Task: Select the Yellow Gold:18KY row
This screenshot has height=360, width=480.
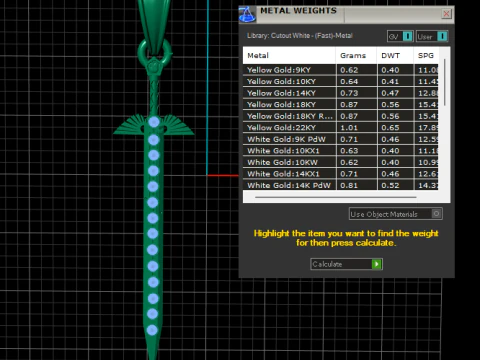Action: [x=341, y=105]
